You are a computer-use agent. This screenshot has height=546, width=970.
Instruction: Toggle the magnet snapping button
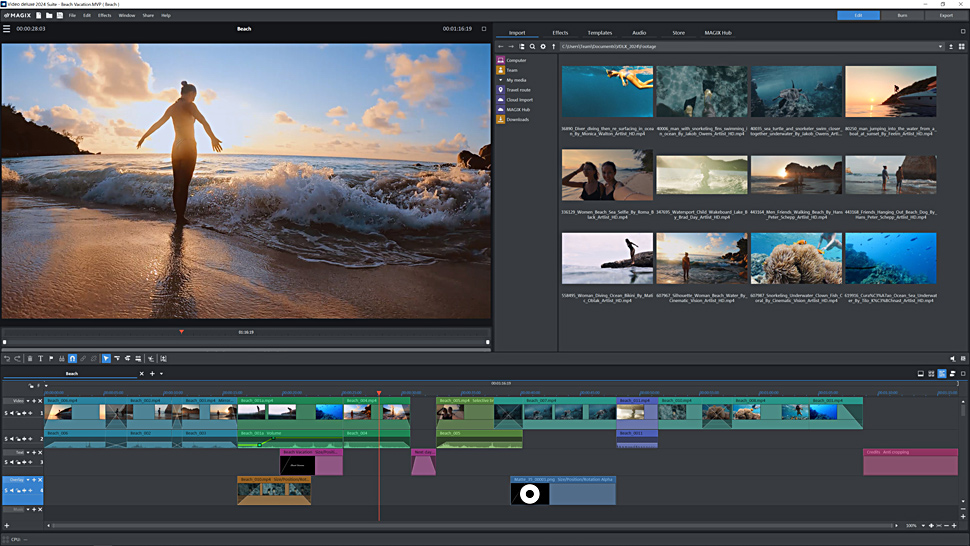[72, 358]
